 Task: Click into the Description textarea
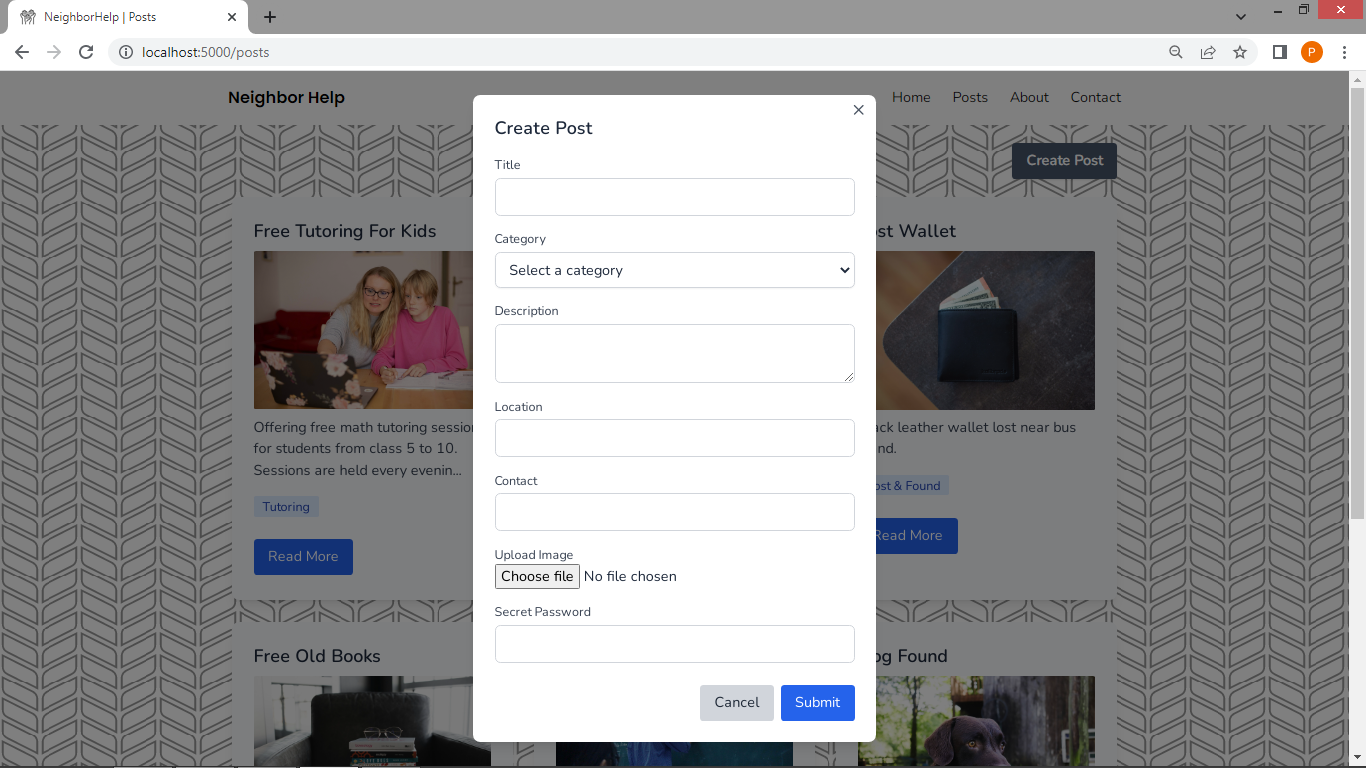[x=675, y=353]
